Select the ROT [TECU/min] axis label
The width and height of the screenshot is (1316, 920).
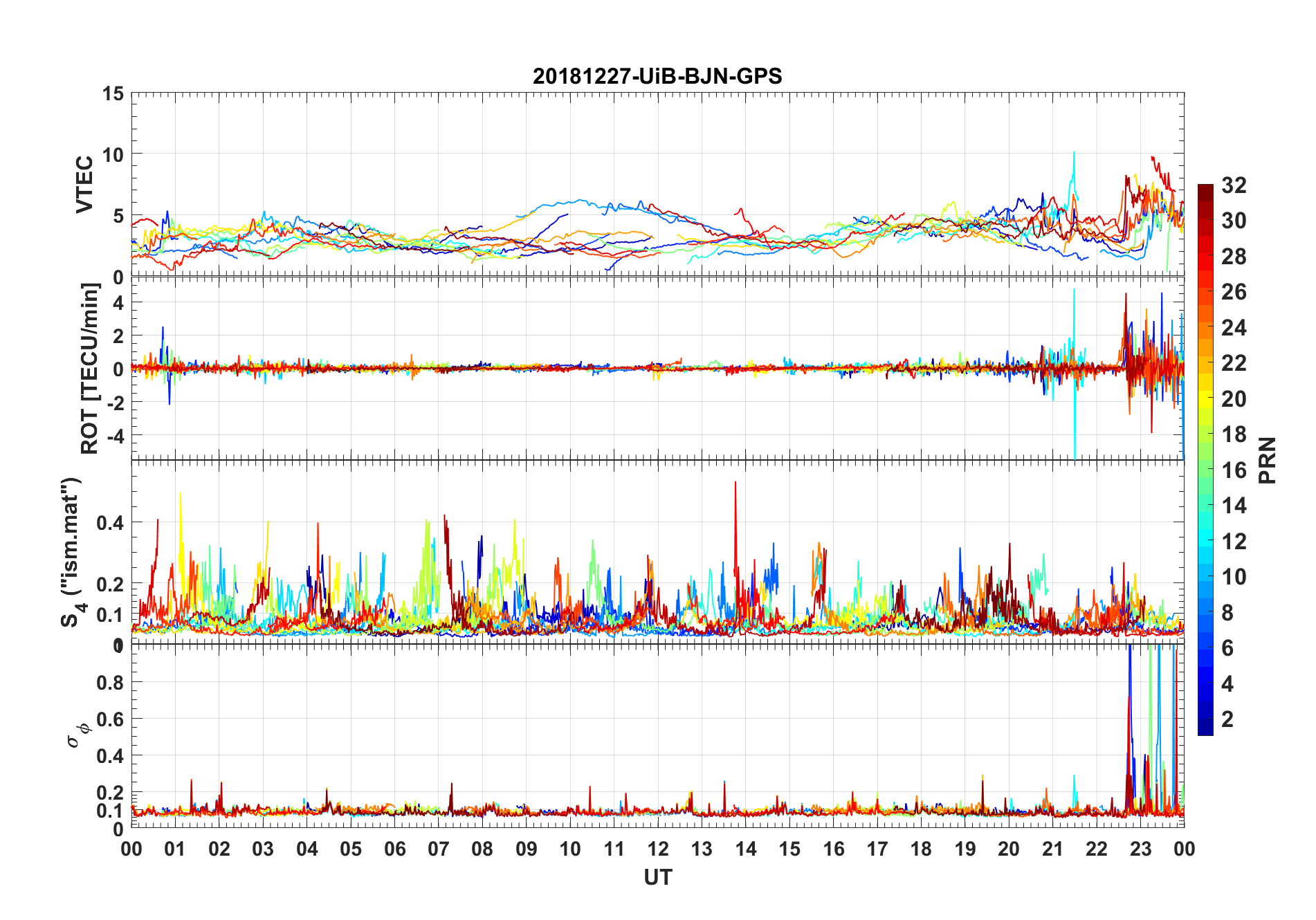click(x=90, y=369)
